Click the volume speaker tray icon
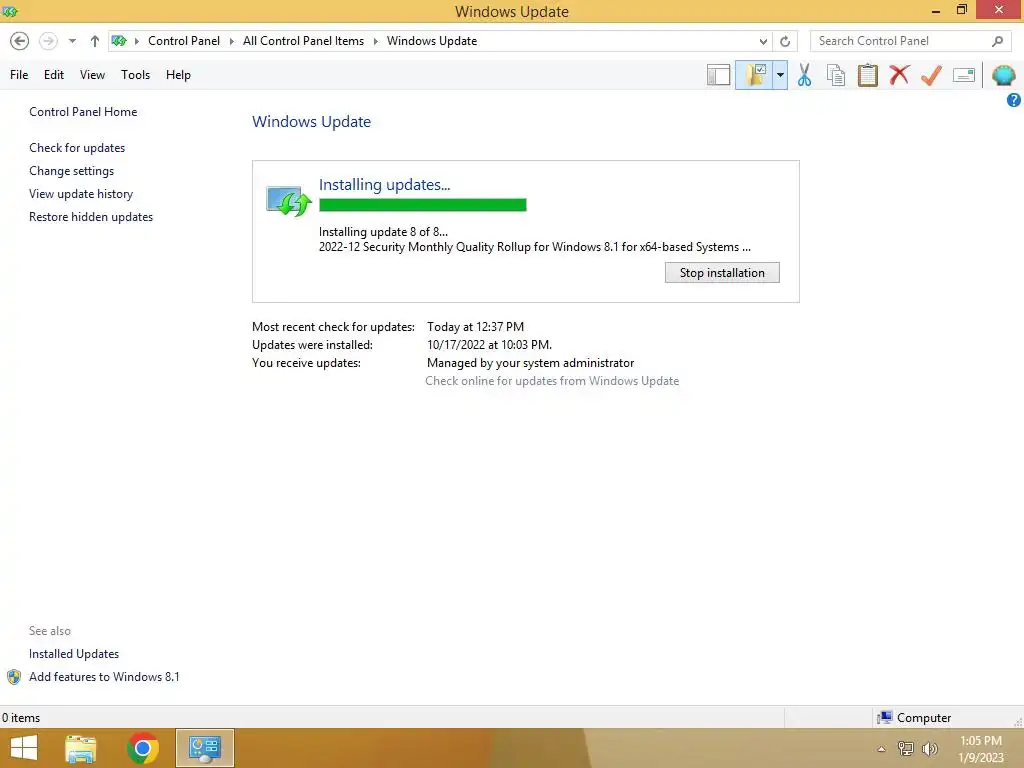 (930, 749)
